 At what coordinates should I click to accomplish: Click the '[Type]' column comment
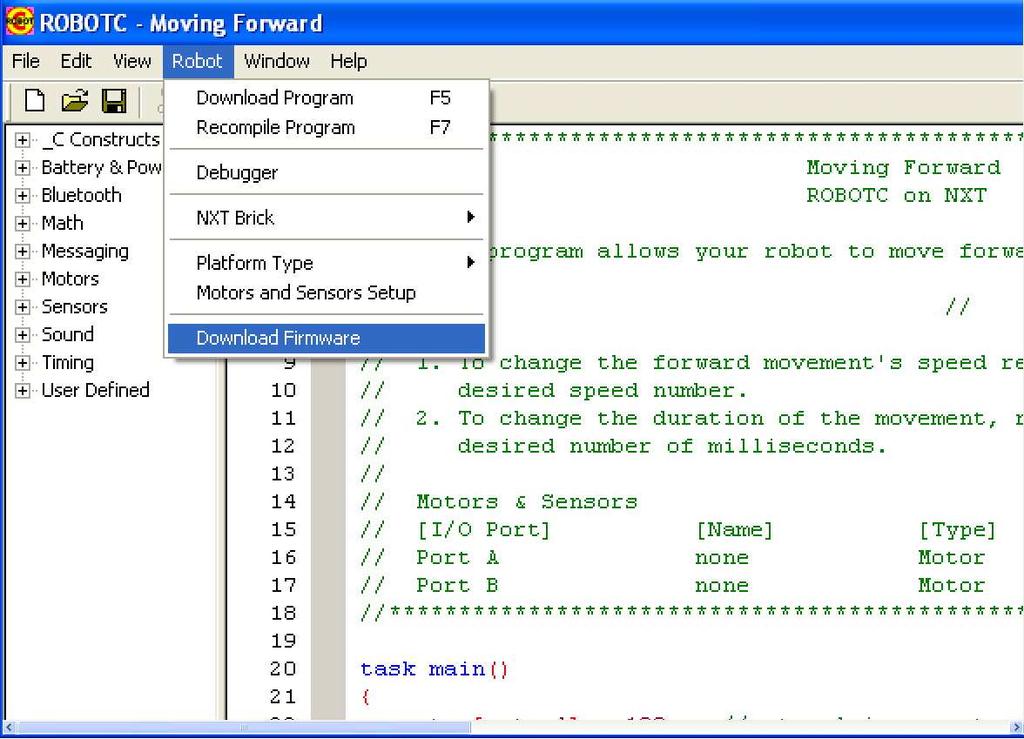point(957,529)
